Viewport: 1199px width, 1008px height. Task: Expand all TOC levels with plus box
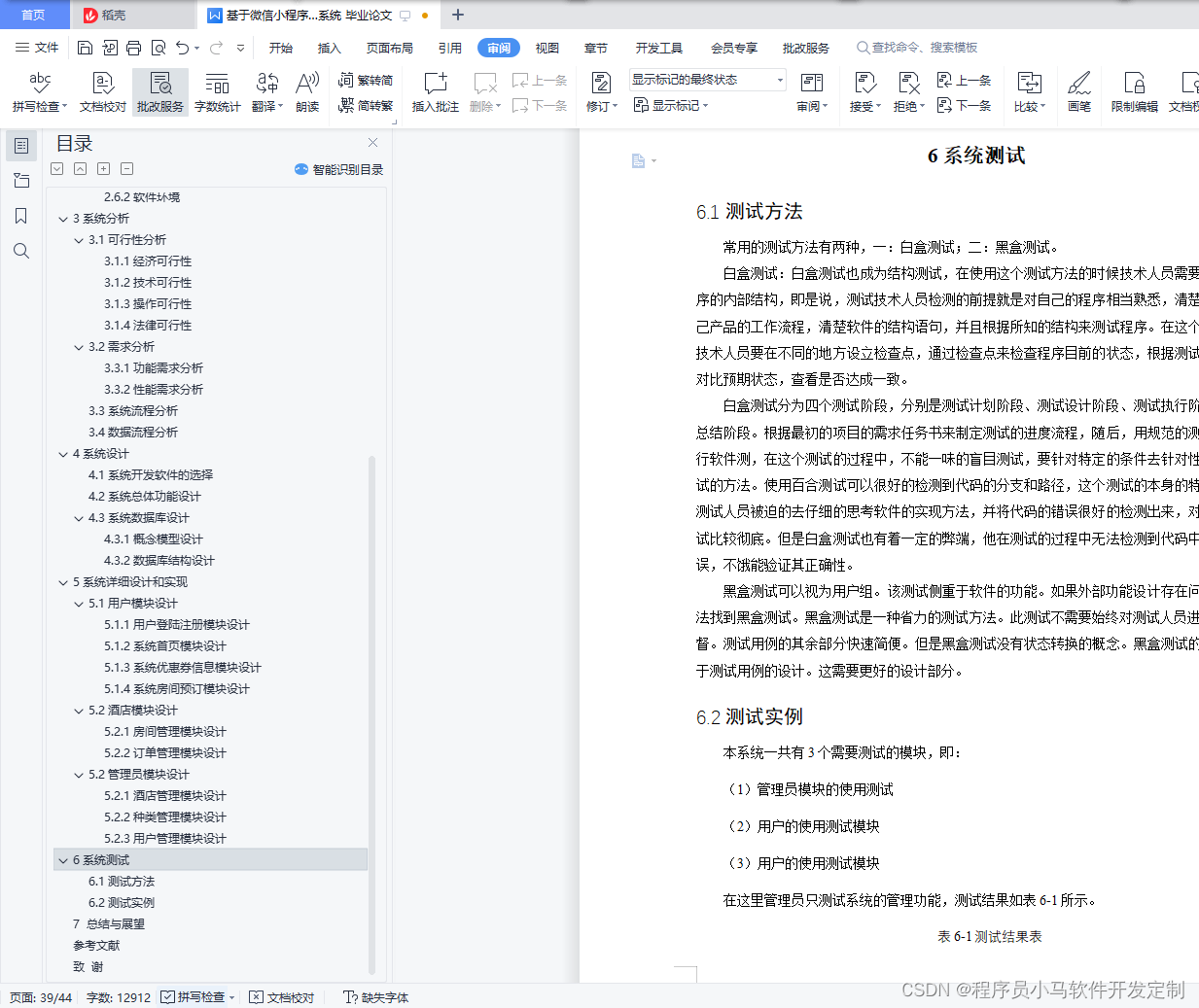coord(103,169)
